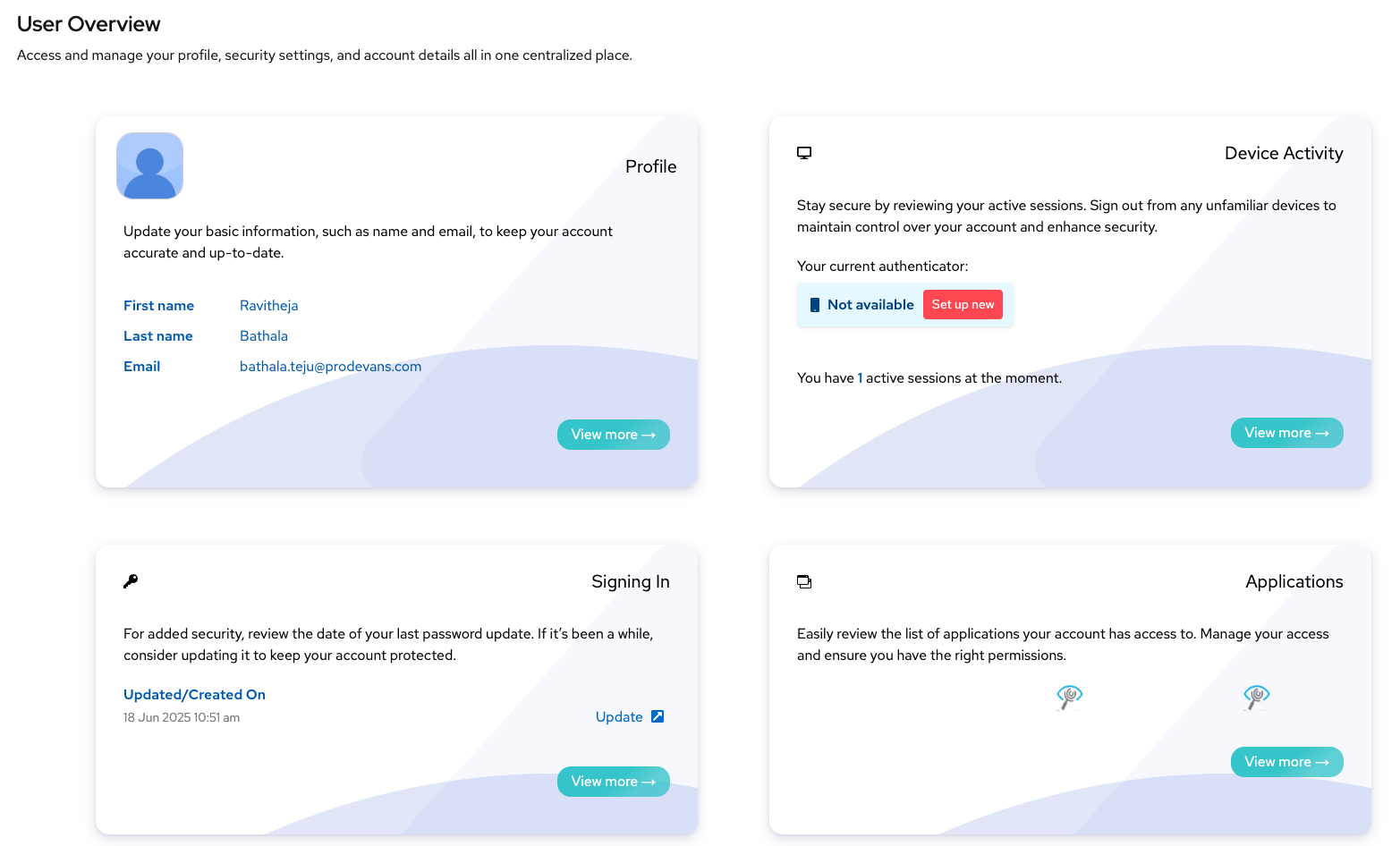Image resolution: width=1400 pixels, height=846 pixels.
Task: Click the monitor icon in Device Activity card
Action: pyautogui.click(x=804, y=153)
